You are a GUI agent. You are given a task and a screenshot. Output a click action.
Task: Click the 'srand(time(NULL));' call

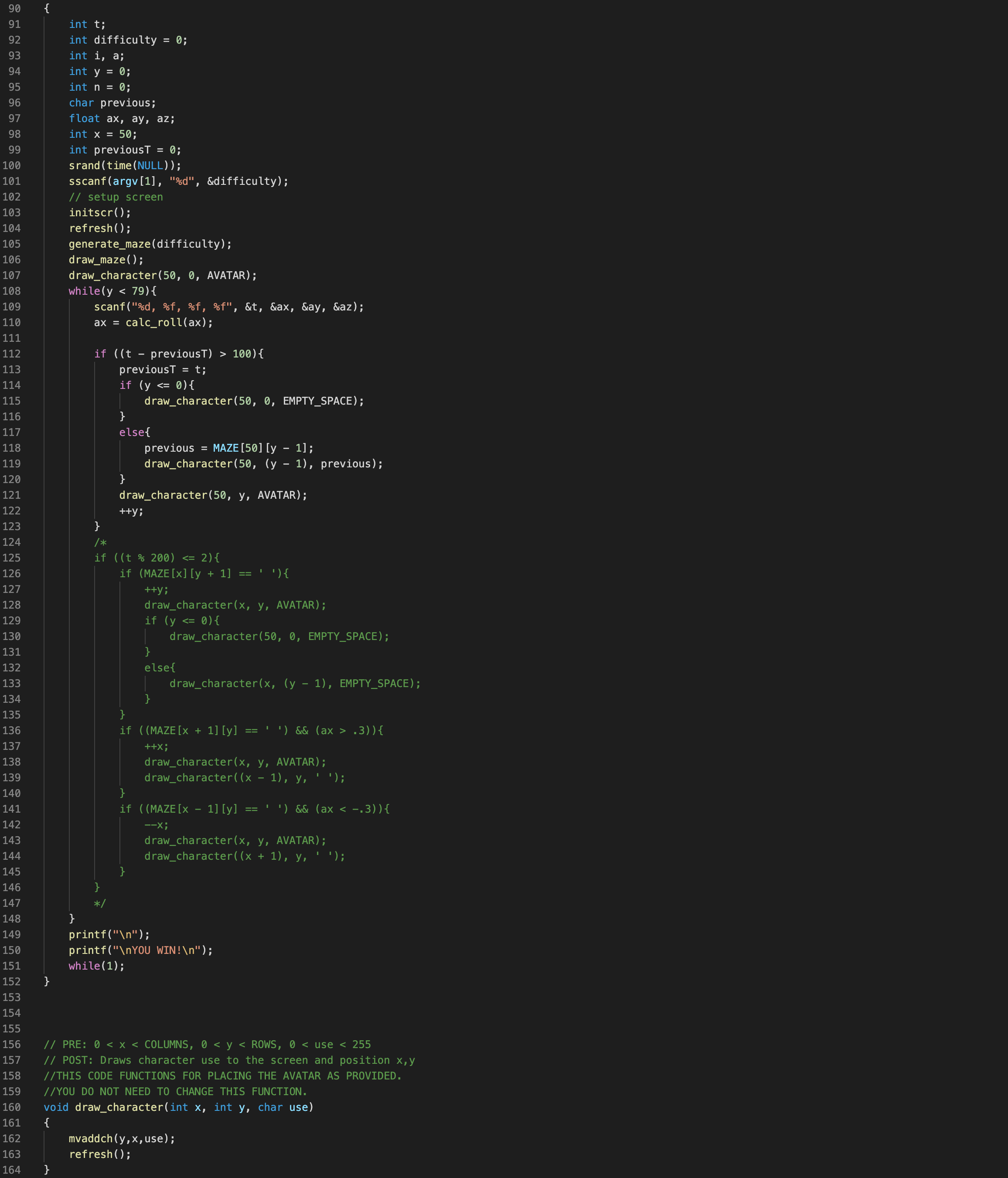(125, 166)
